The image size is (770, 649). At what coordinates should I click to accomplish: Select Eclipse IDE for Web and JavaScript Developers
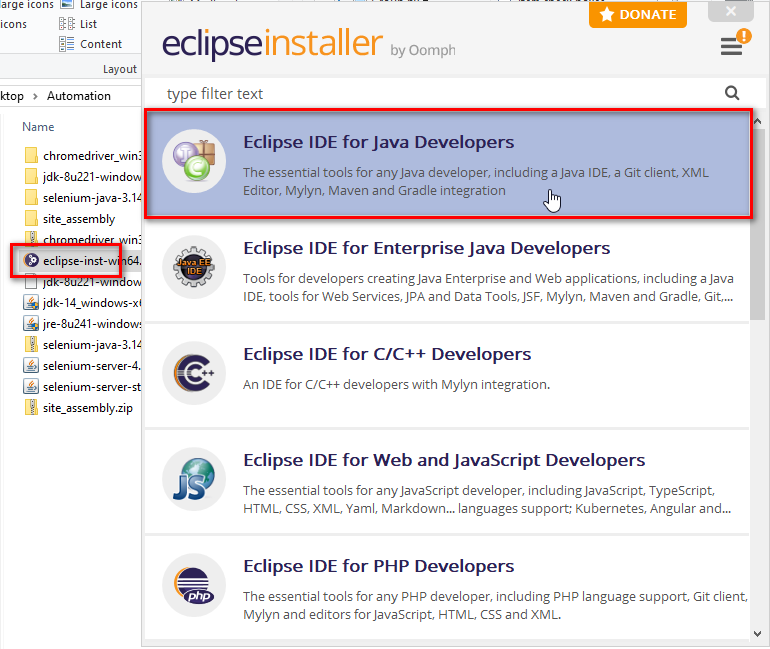pyautogui.click(x=447, y=482)
